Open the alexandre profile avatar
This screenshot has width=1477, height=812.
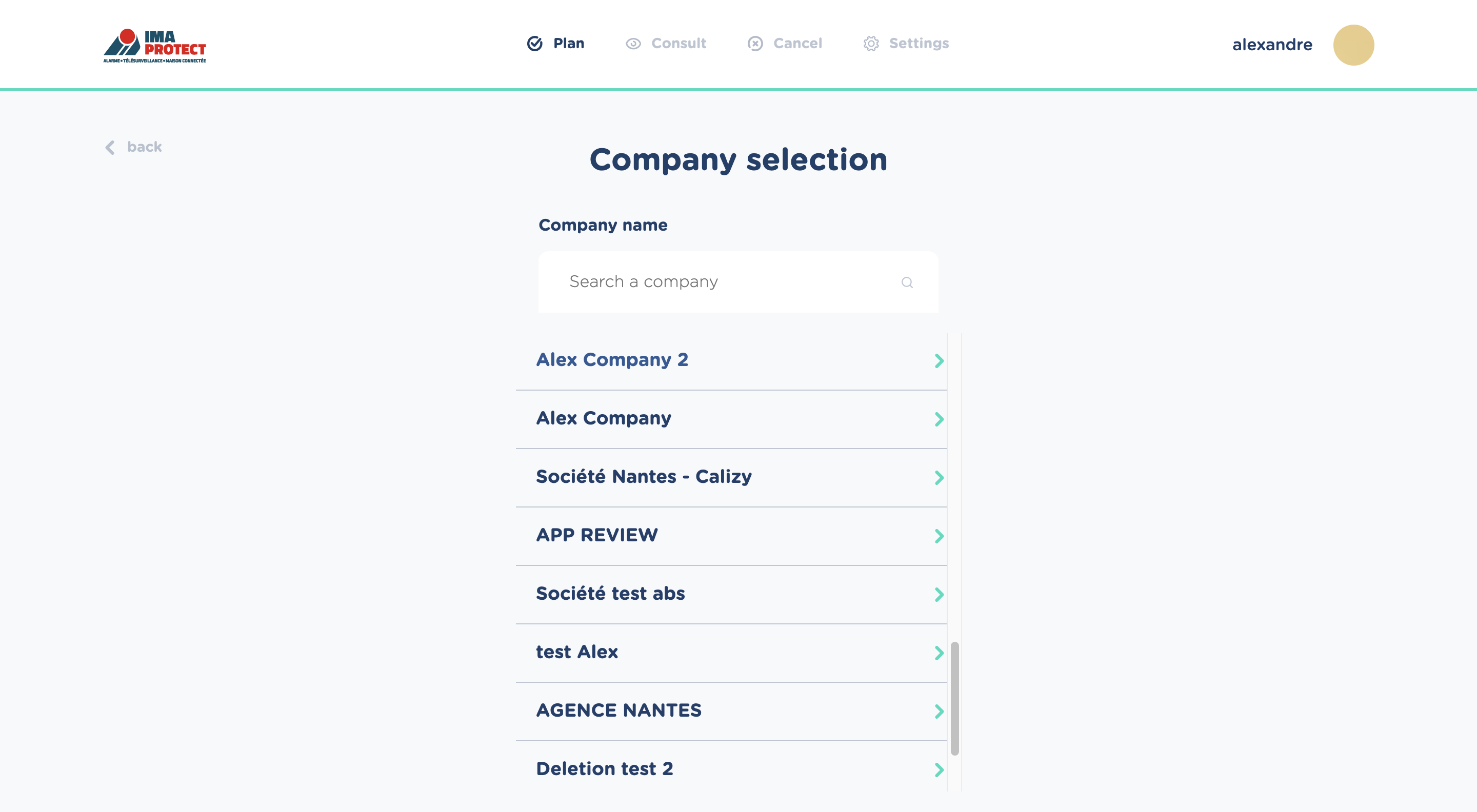[x=1354, y=44]
